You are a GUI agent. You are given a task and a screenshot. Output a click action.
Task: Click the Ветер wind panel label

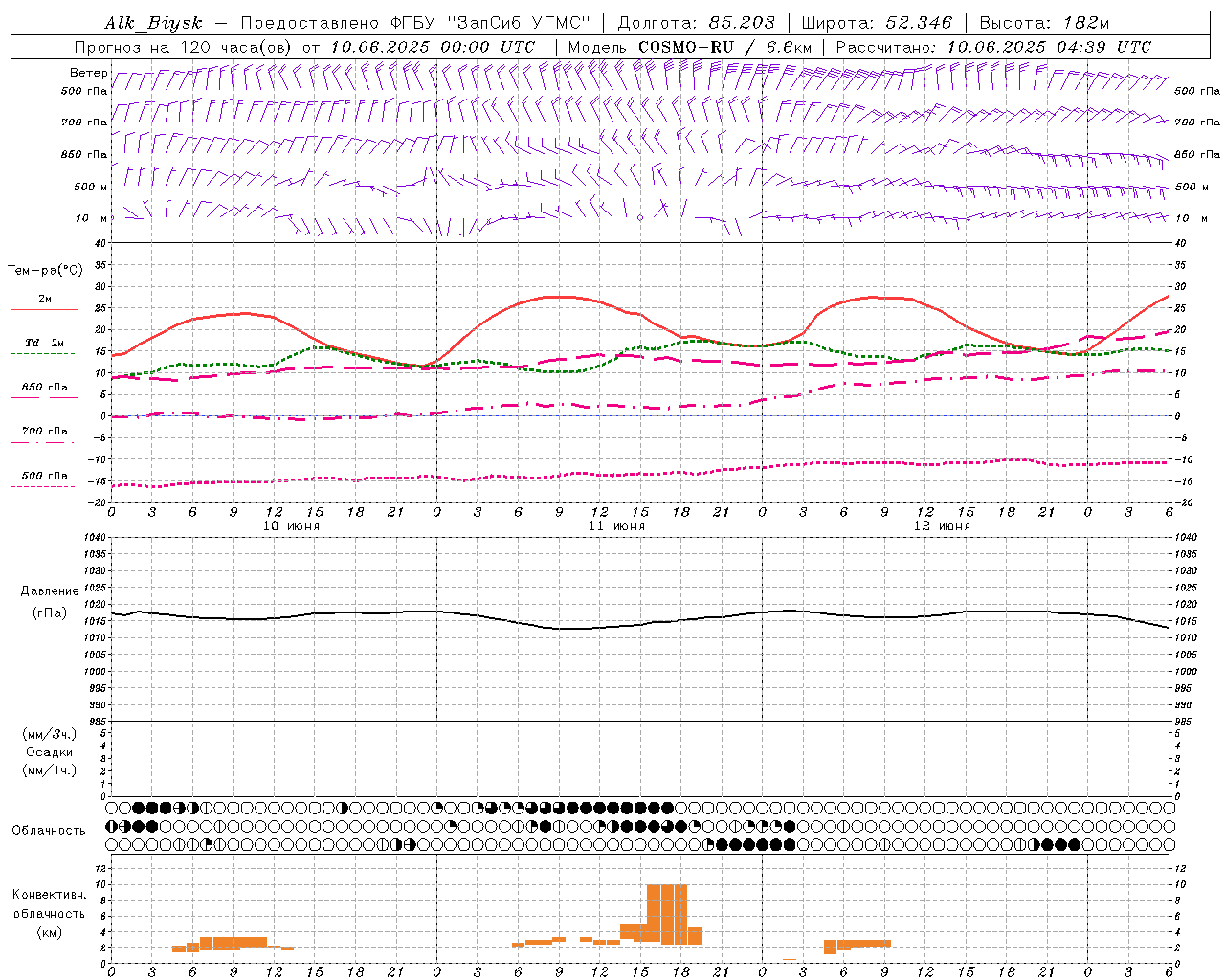[88, 73]
